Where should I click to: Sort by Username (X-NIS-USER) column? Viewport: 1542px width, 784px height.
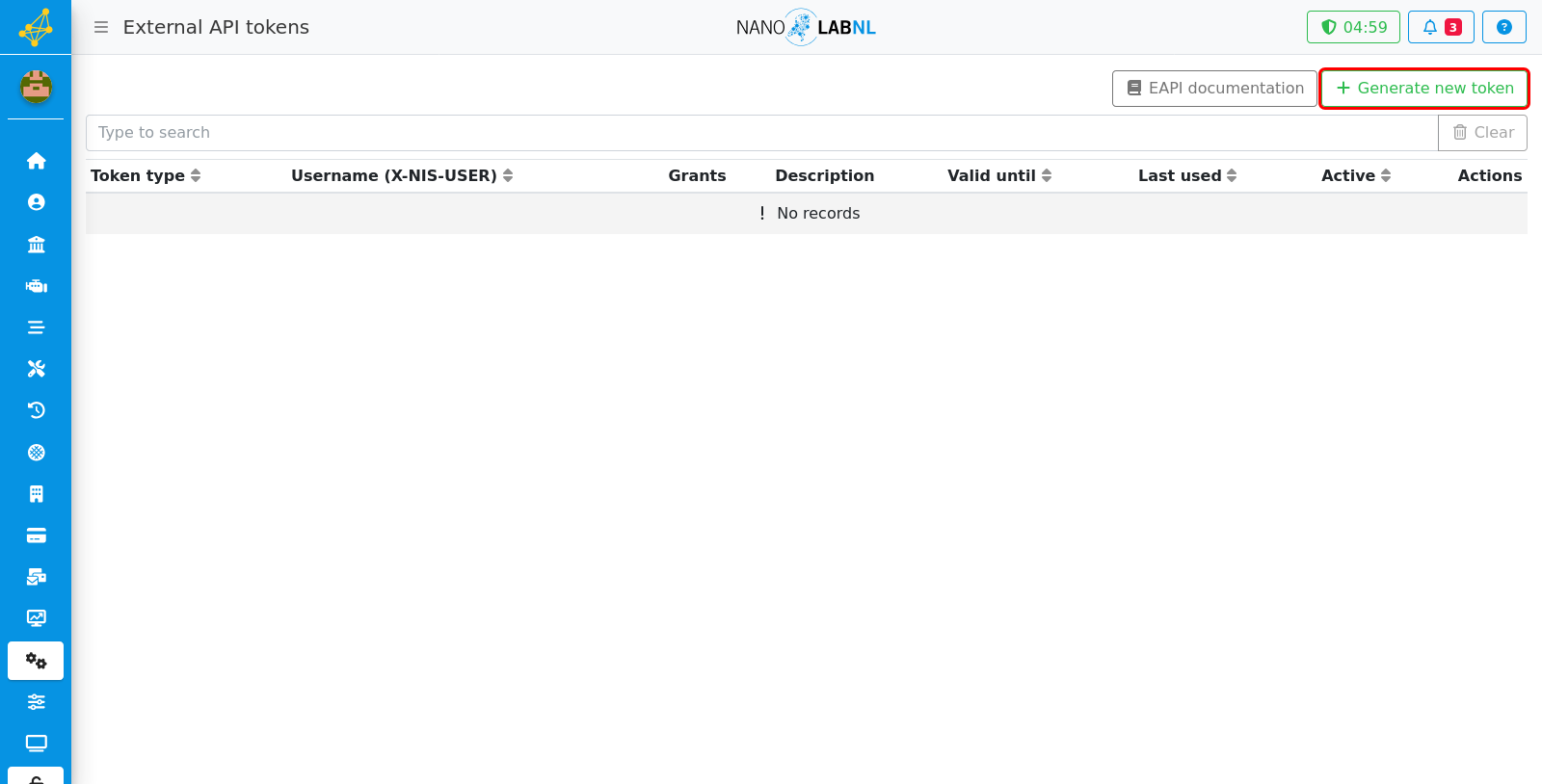point(402,175)
